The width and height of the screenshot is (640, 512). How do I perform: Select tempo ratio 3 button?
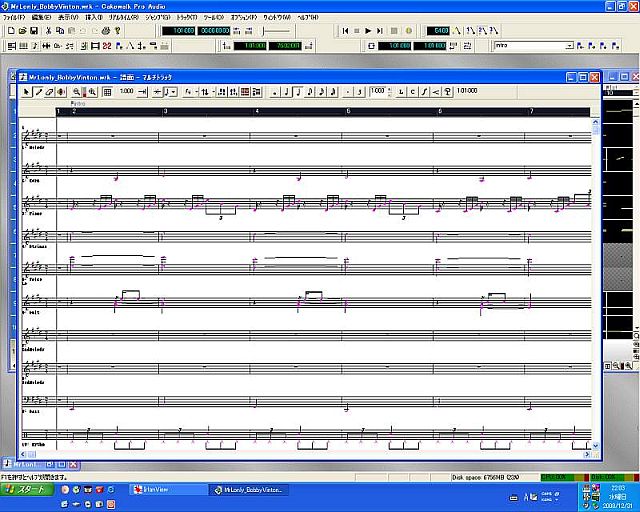[x=493, y=31]
